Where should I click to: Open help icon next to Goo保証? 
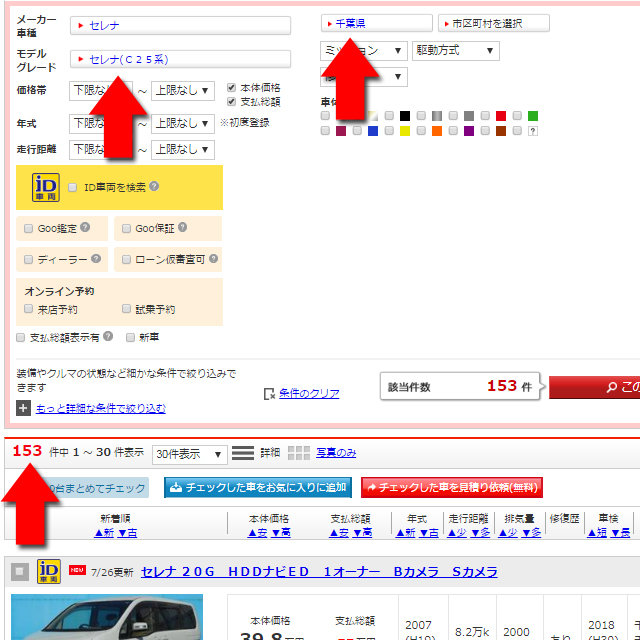(182, 227)
